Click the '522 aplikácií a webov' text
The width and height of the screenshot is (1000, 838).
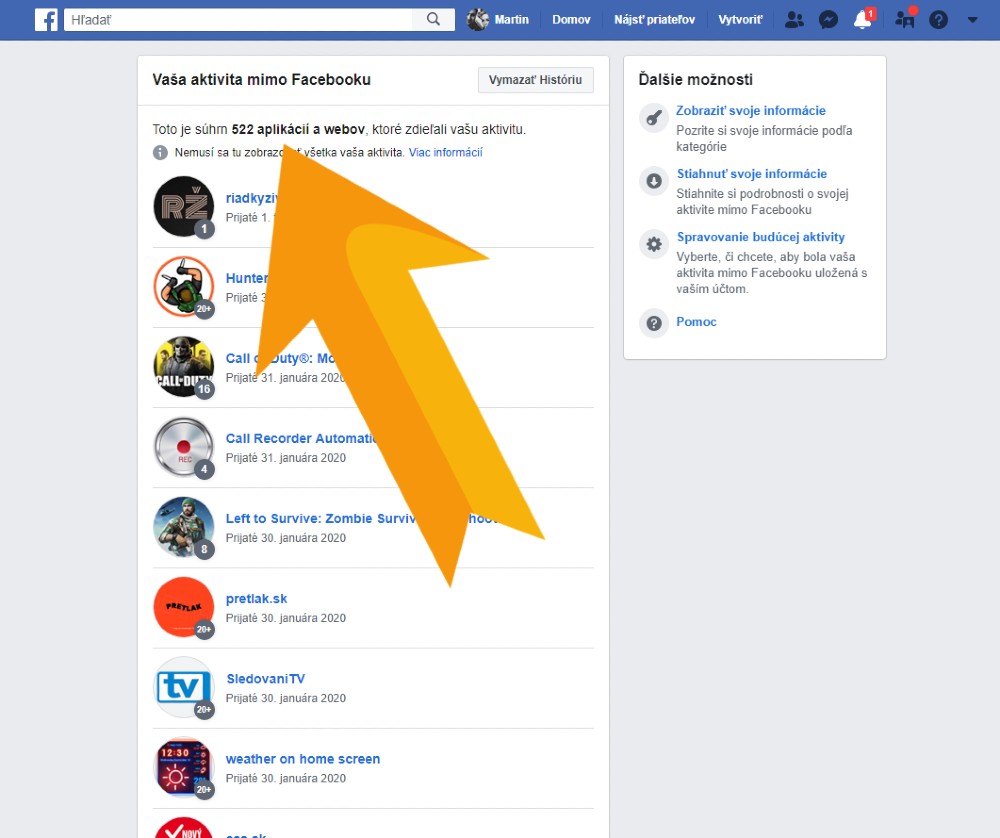tap(298, 129)
